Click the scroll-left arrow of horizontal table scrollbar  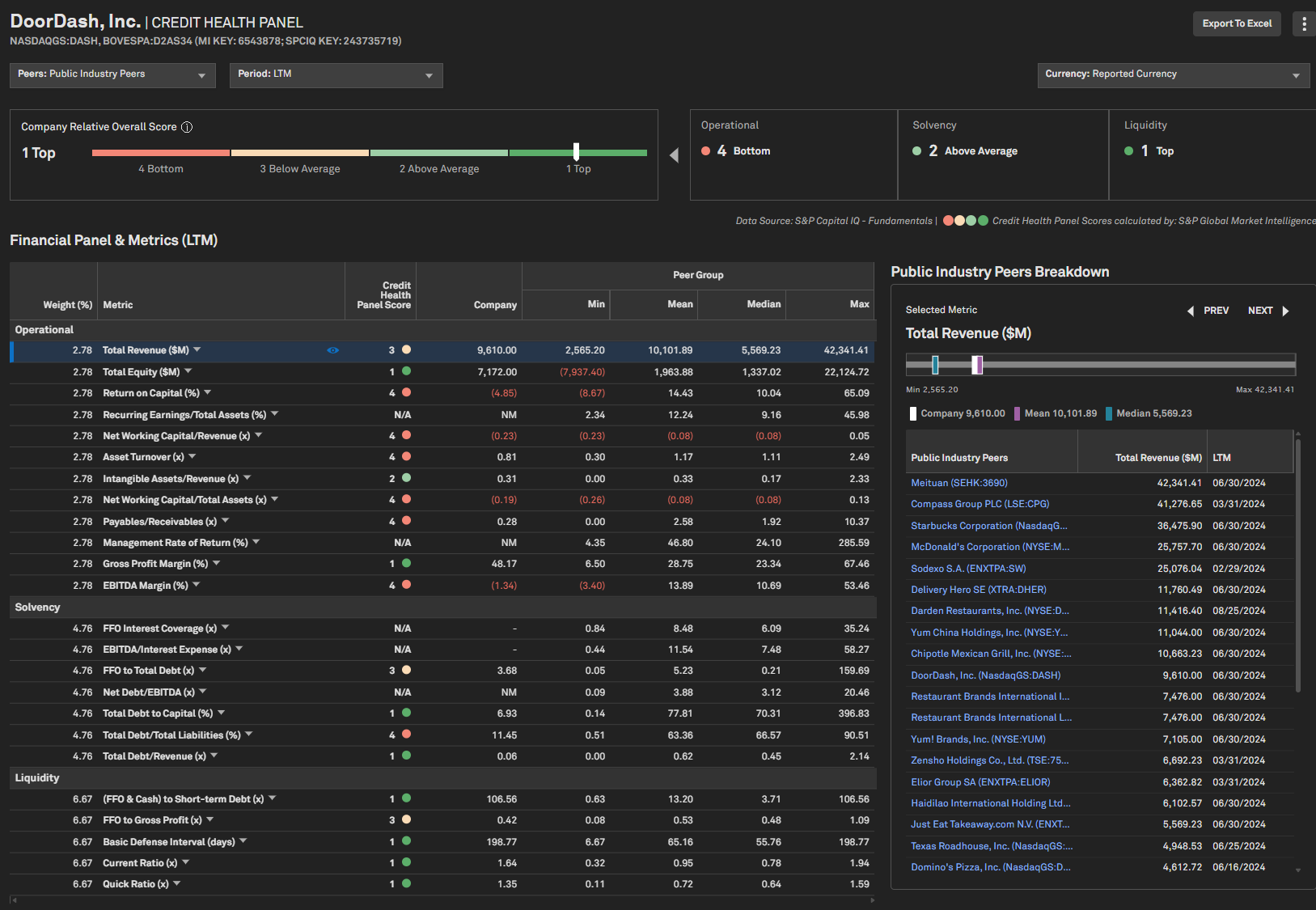click(x=14, y=899)
